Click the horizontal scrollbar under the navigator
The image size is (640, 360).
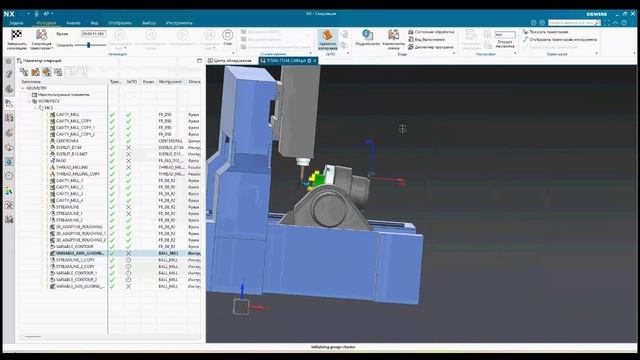pos(33,337)
